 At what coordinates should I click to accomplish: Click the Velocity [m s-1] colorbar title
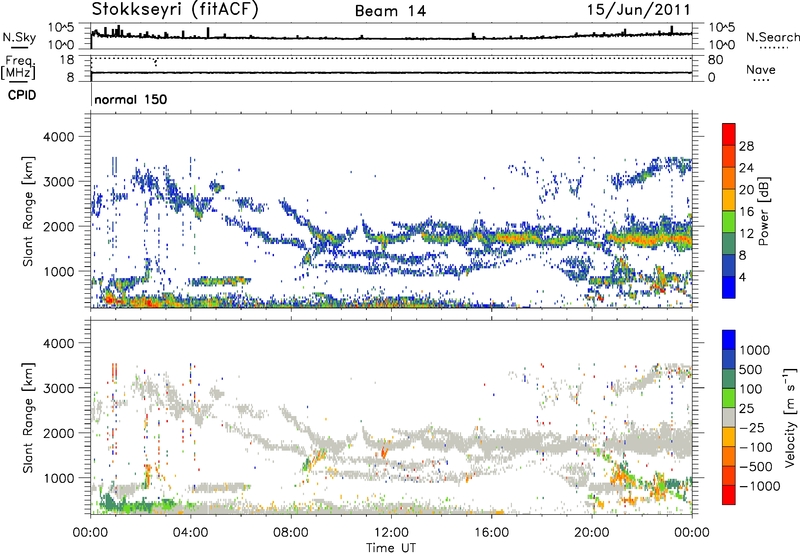790,417
